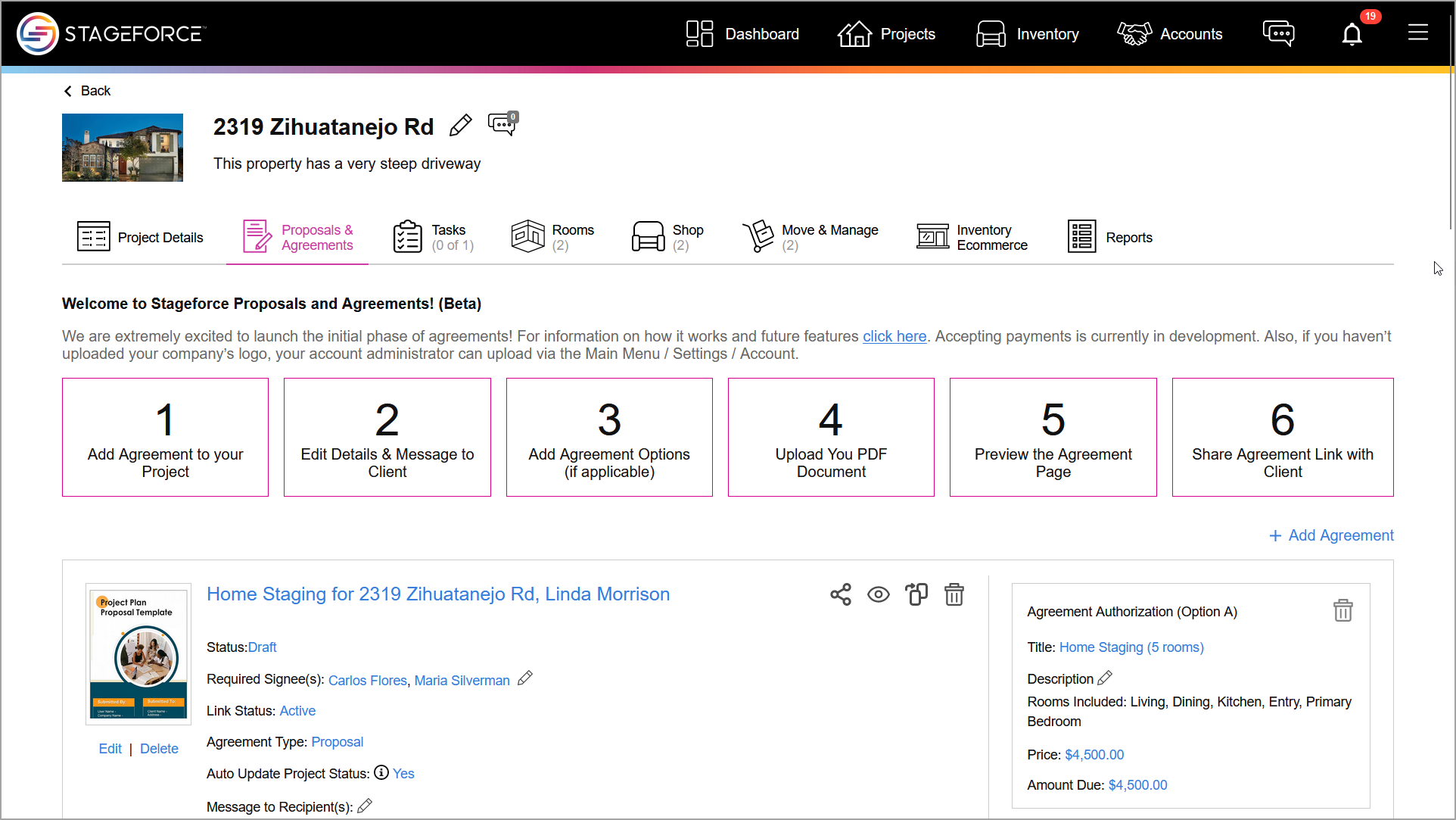
Task: Delete Agreement Authorization Option A
Action: [x=1342, y=610]
